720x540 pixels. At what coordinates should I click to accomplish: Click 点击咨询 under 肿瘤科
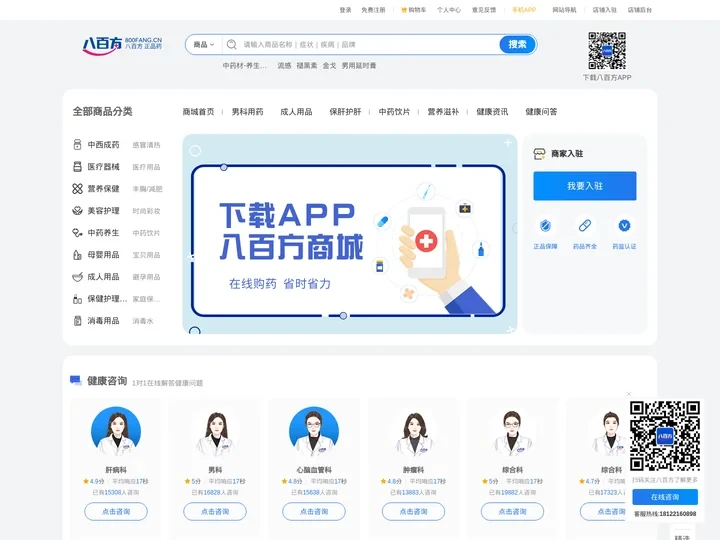(413, 511)
